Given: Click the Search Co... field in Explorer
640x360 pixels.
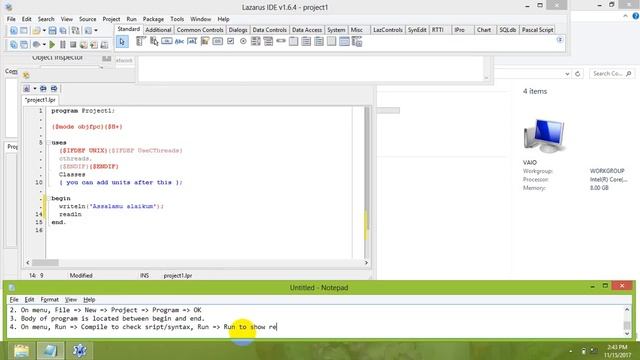Looking at the screenshot, I should [x=611, y=74].
